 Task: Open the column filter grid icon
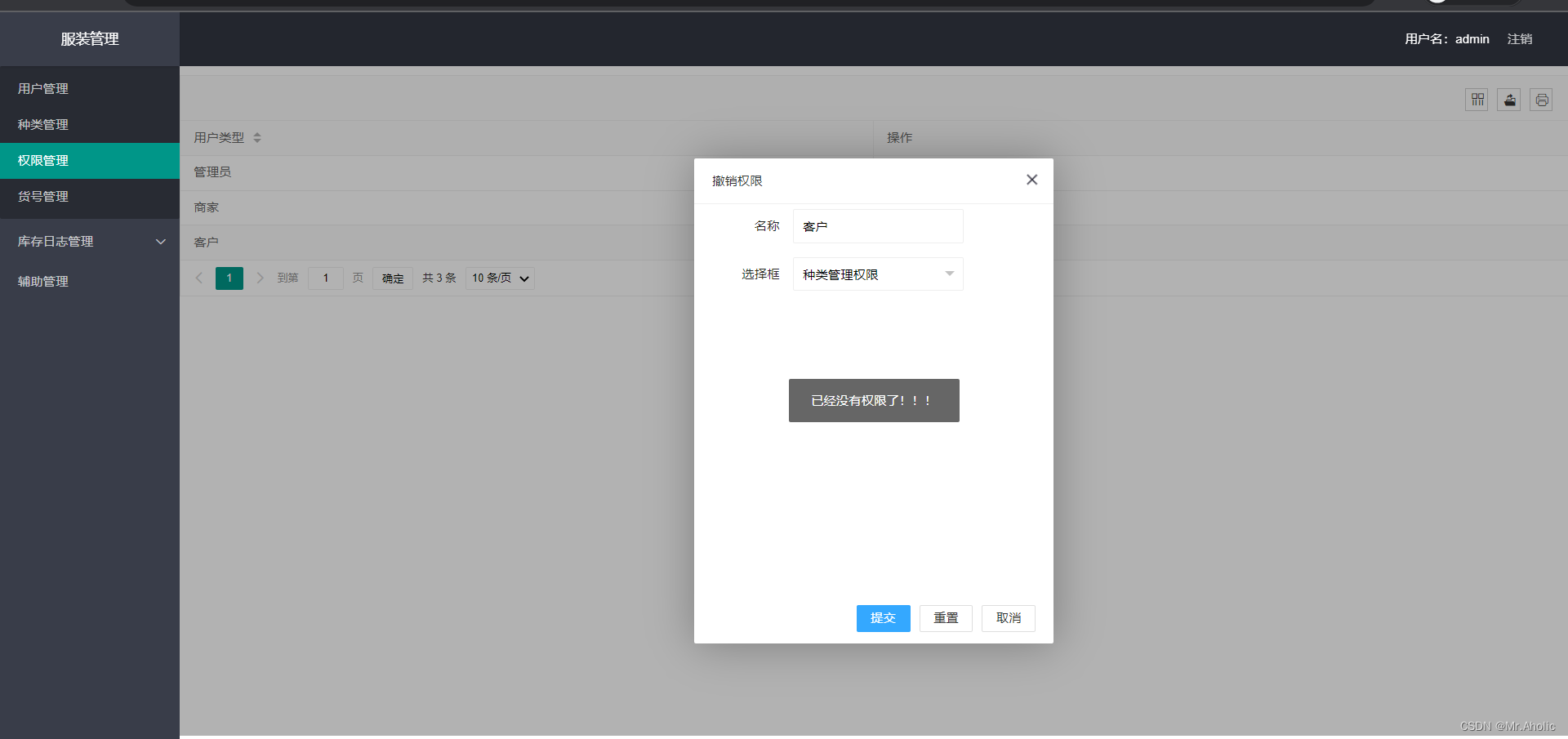click(1477, 100)
